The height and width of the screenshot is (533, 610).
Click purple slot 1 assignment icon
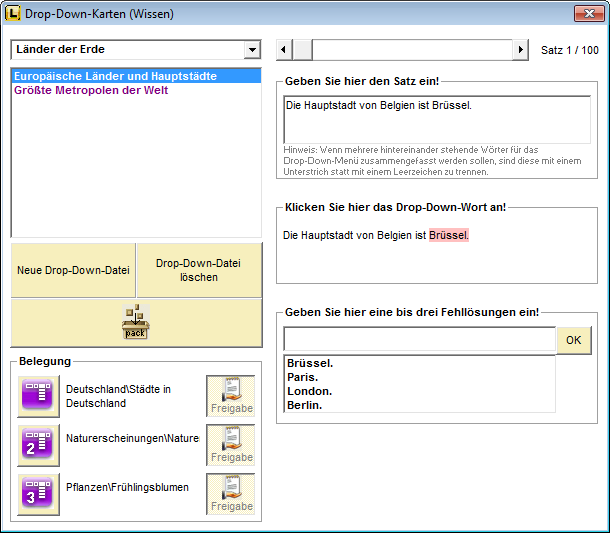click(39, 396)
